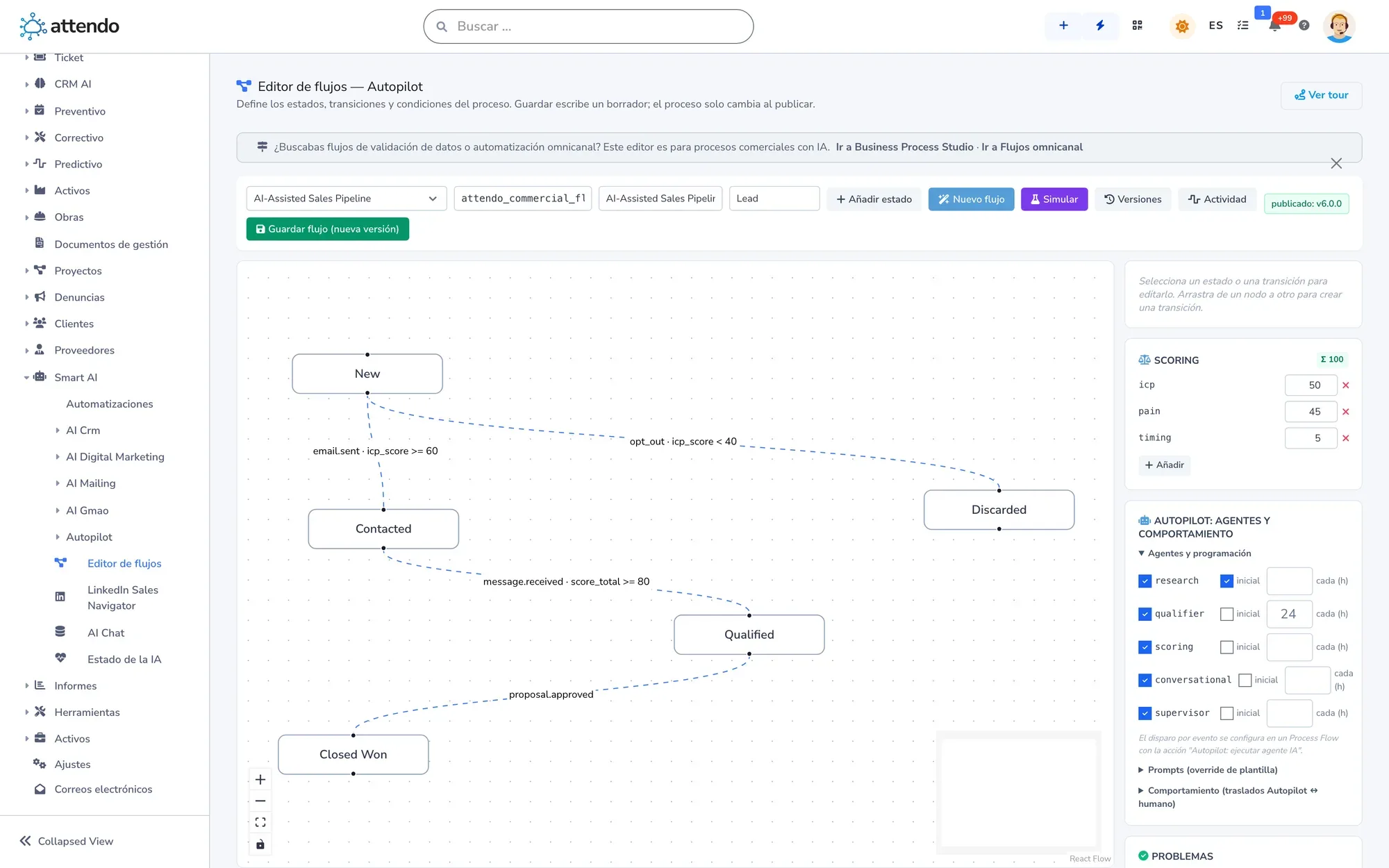Expand Prompts (override de plantilla) section
This screenshot has height=868, width=1389.
pos(1208,770)
